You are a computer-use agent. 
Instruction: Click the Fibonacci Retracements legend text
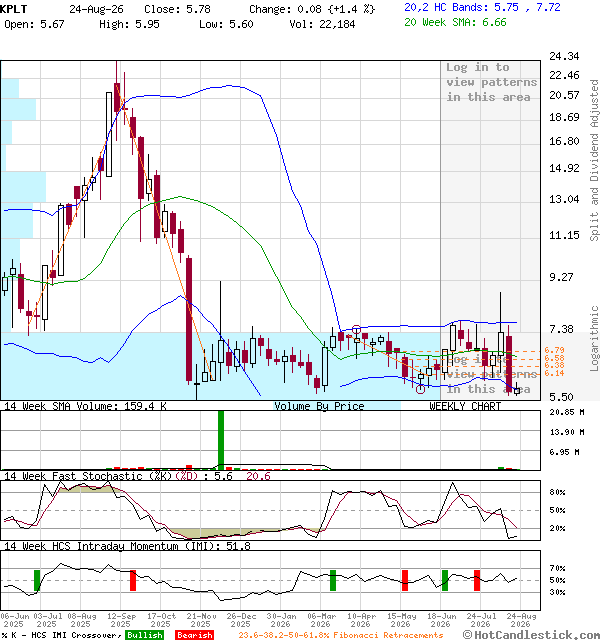click(x=341, y=635)
